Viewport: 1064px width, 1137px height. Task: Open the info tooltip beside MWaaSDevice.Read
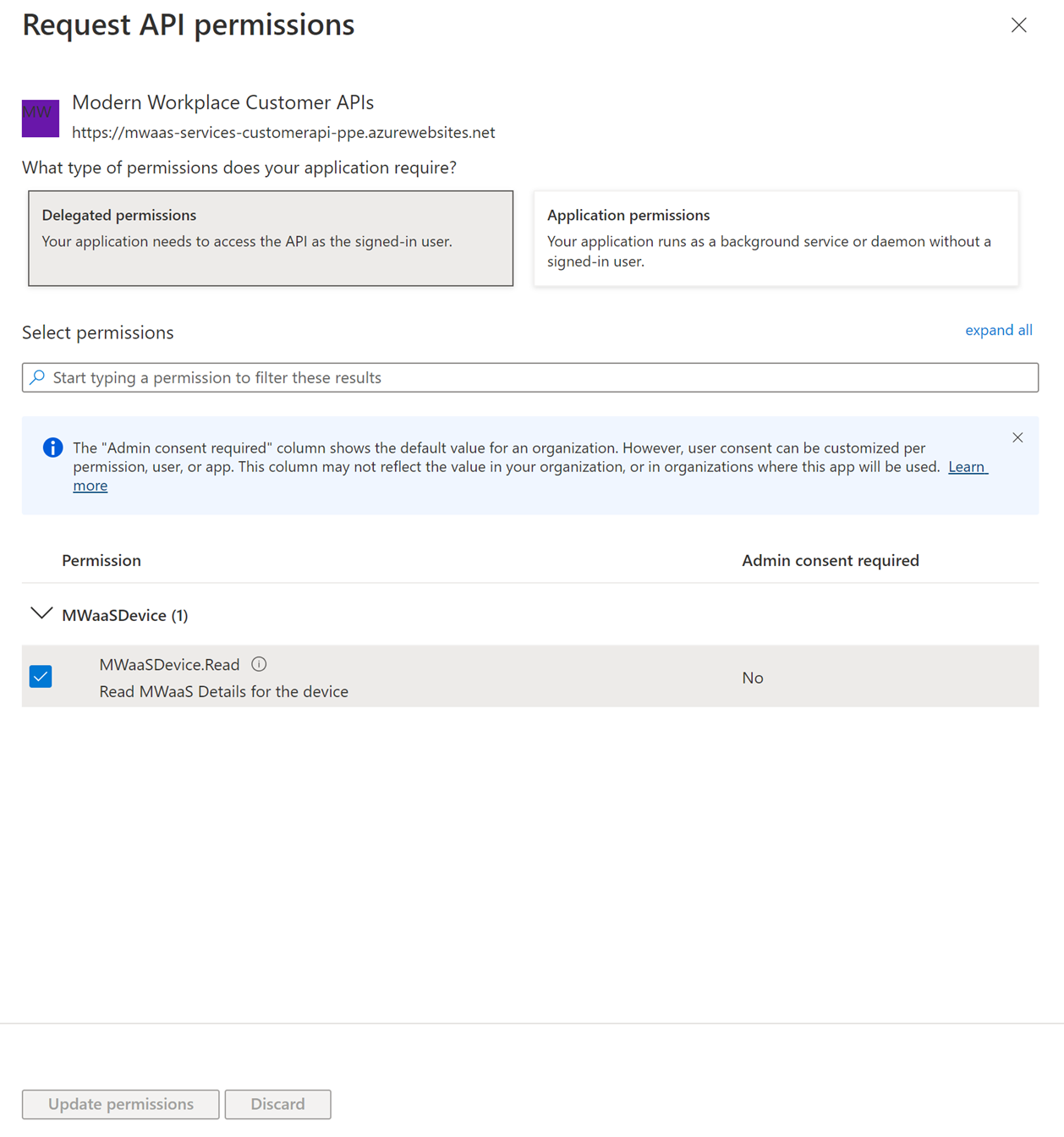[259, 664]
